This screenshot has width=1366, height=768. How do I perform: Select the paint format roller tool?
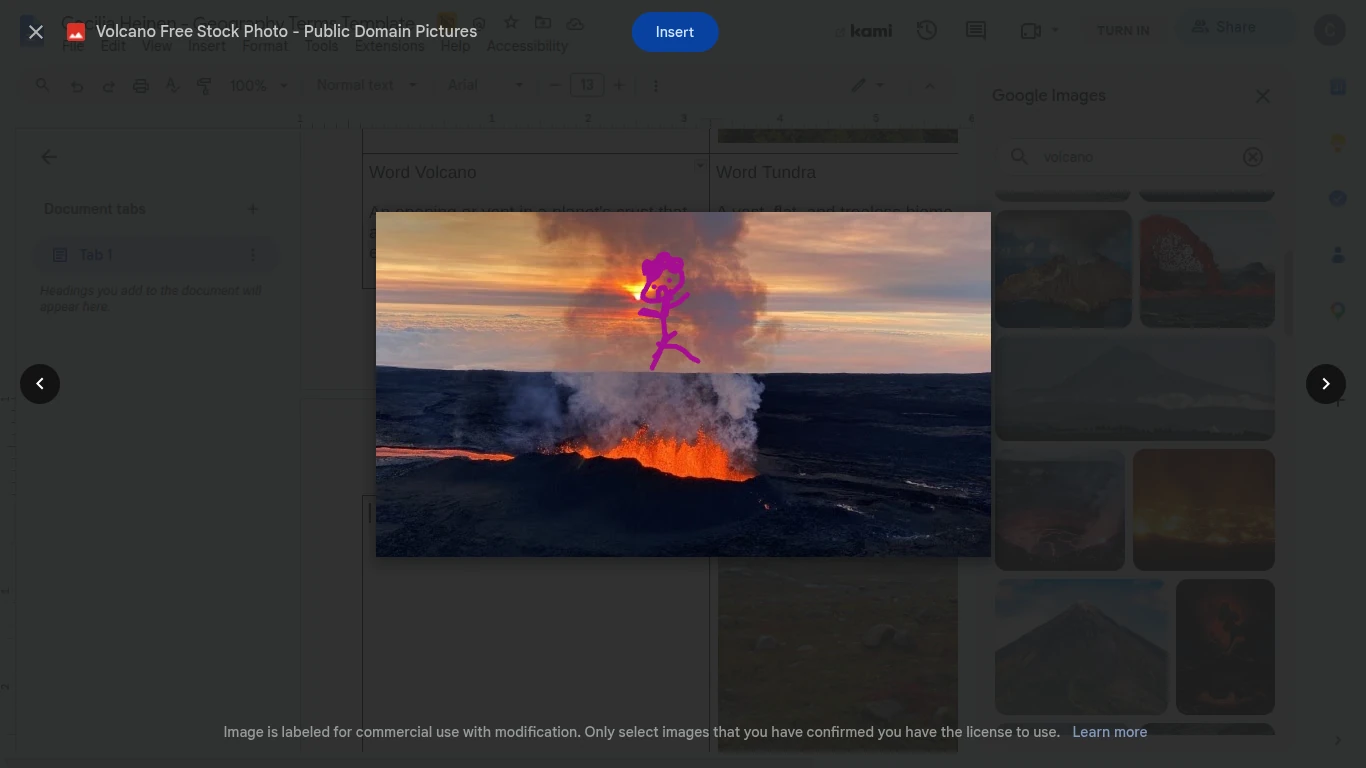point(205,86)
